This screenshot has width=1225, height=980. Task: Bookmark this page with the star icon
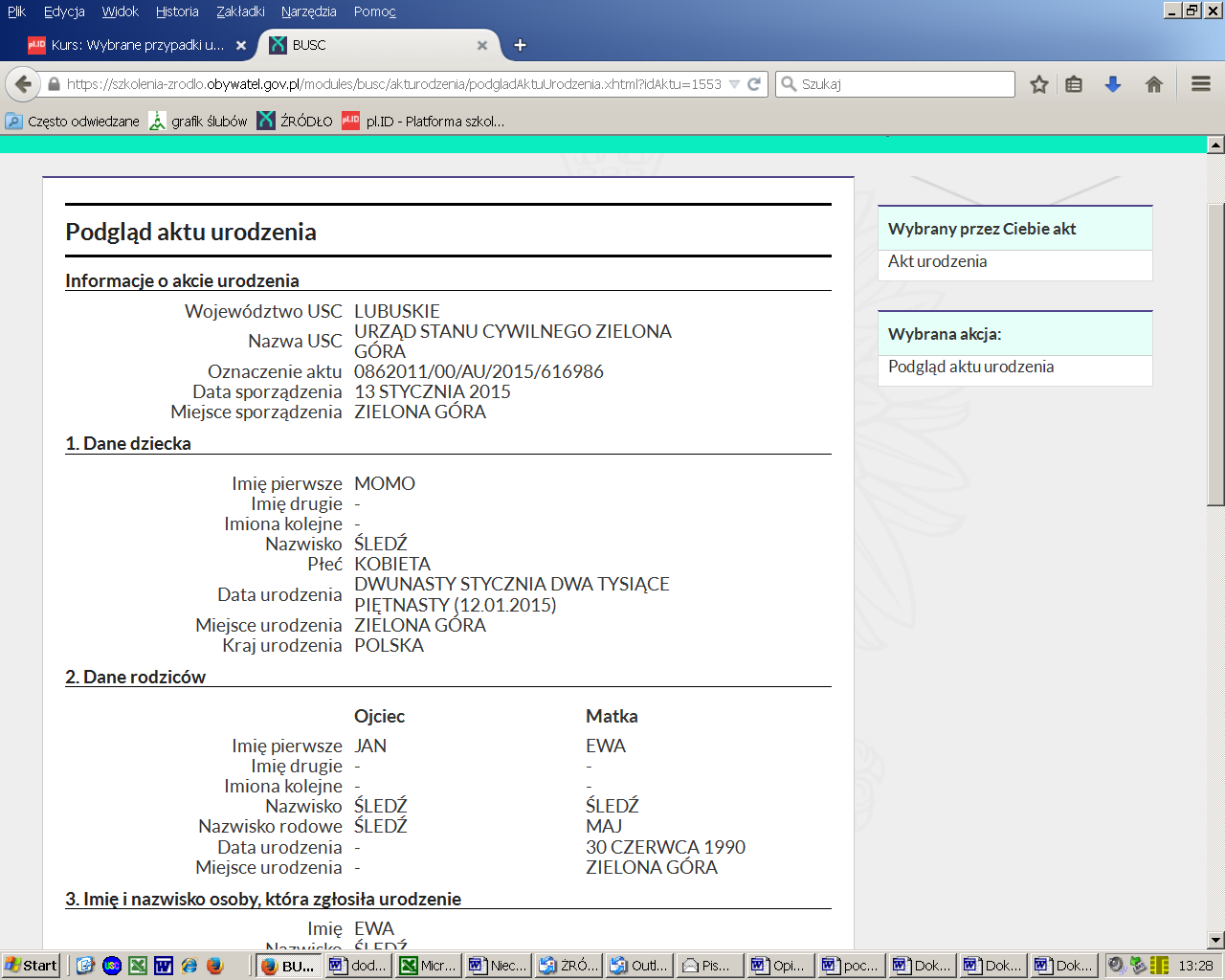point(1039,84)
